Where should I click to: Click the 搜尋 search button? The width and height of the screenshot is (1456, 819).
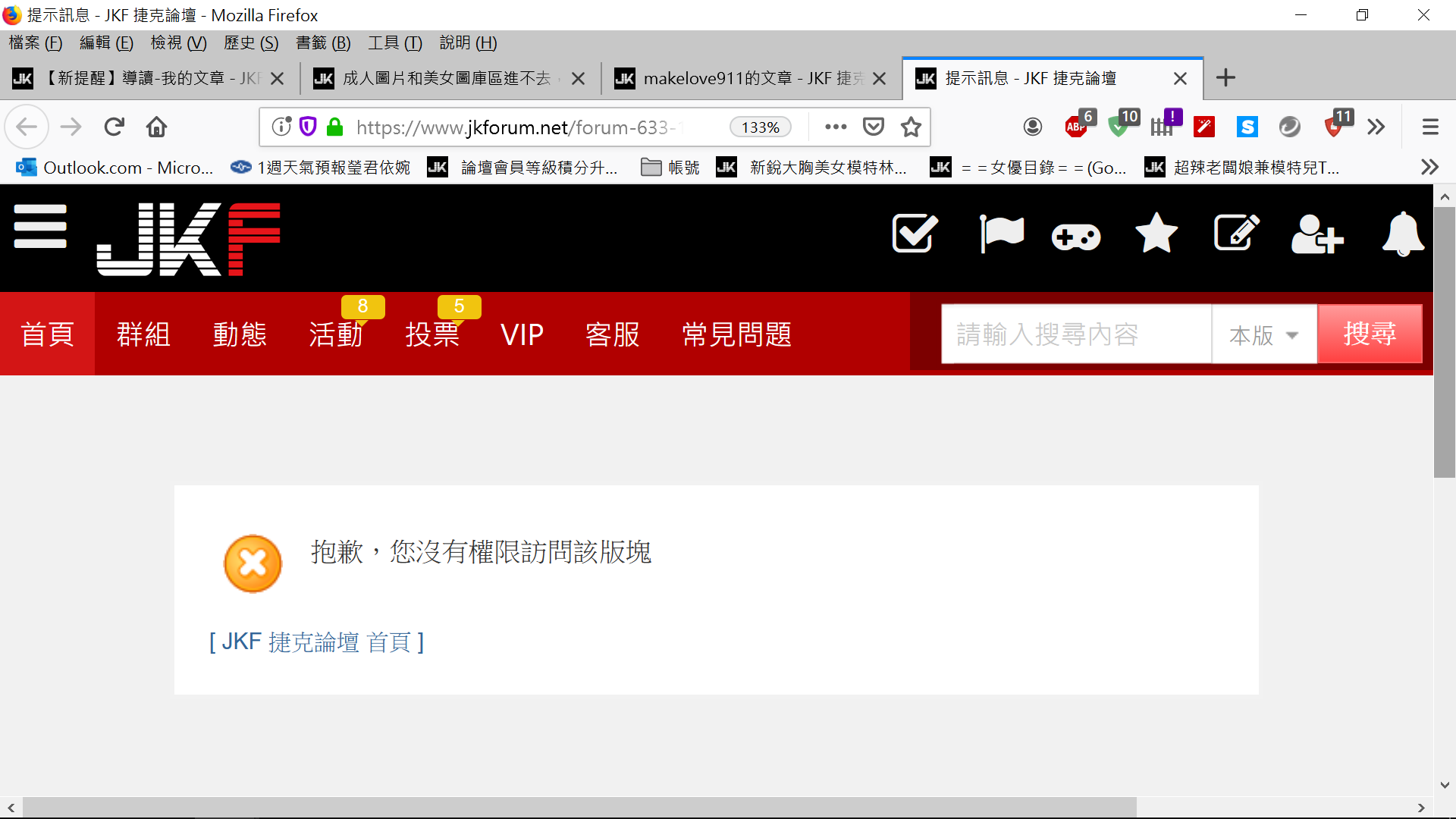[1370, 334]
